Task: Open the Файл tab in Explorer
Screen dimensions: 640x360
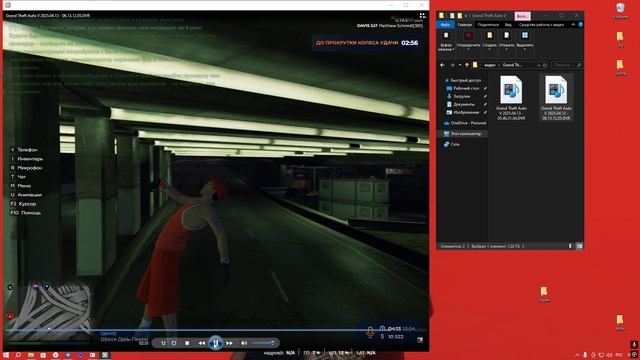Action: (x=445, y=25)
